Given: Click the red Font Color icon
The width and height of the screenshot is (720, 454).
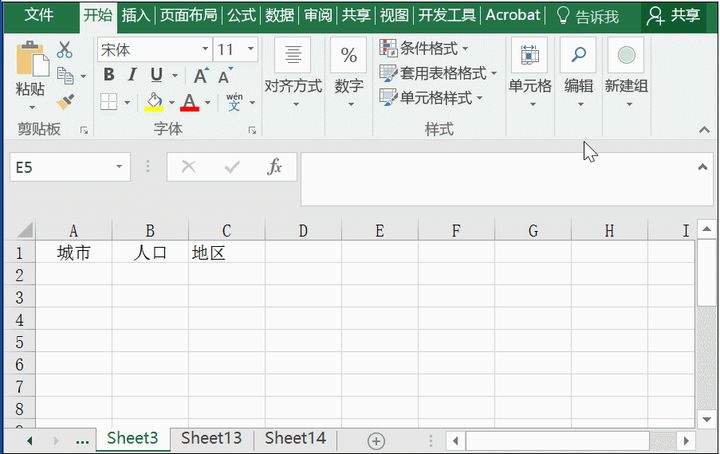Looking at the screenshot, I should (x=189, y=102).
